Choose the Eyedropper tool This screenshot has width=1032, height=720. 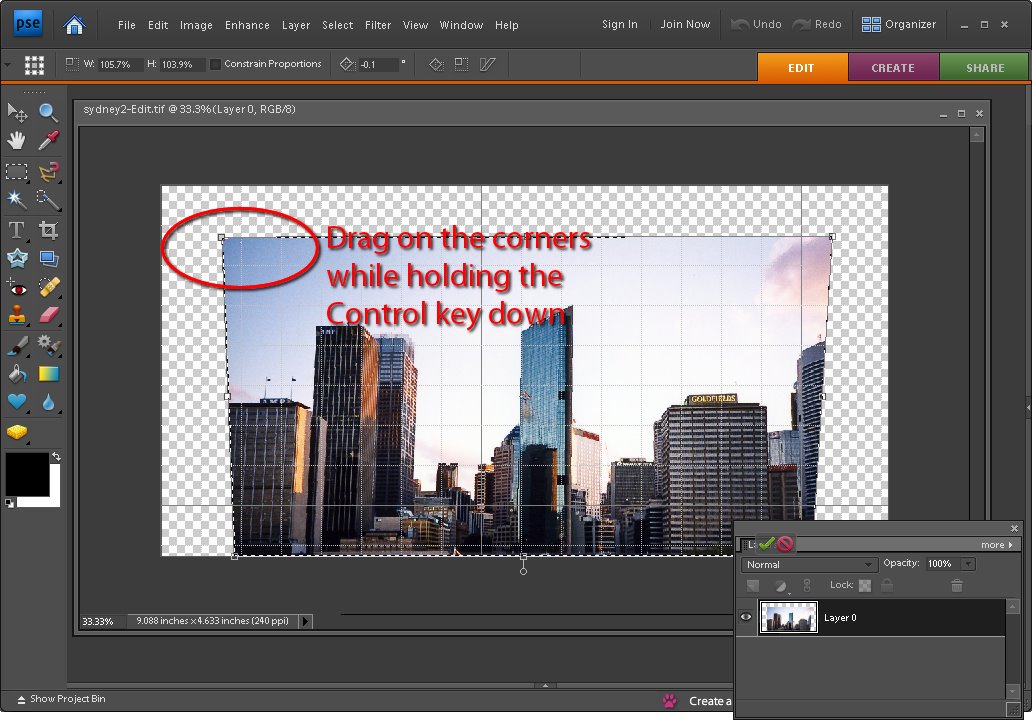point(48,140)
